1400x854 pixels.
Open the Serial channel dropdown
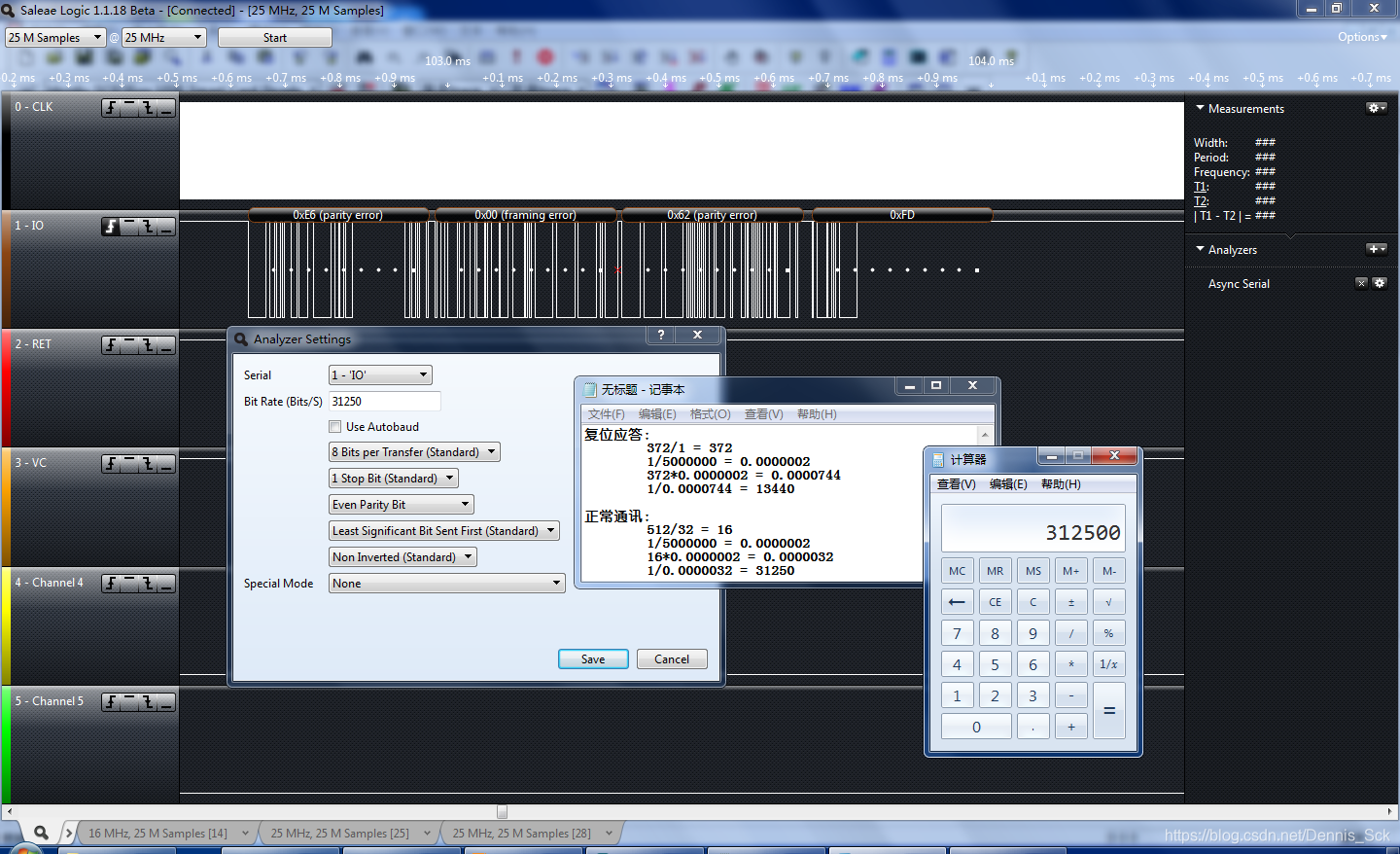(380, 375)
